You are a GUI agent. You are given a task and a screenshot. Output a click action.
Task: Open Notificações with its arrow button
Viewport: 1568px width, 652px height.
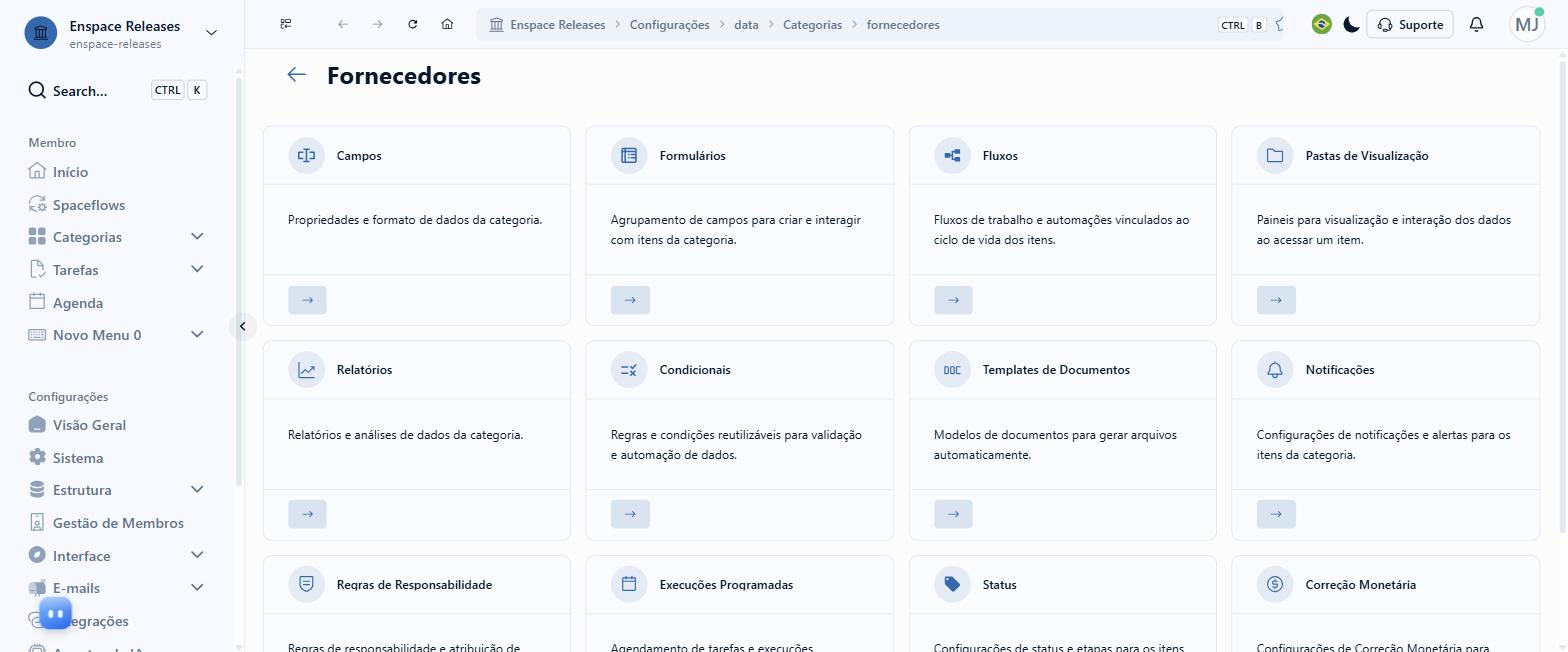(x=1276, y=514)
